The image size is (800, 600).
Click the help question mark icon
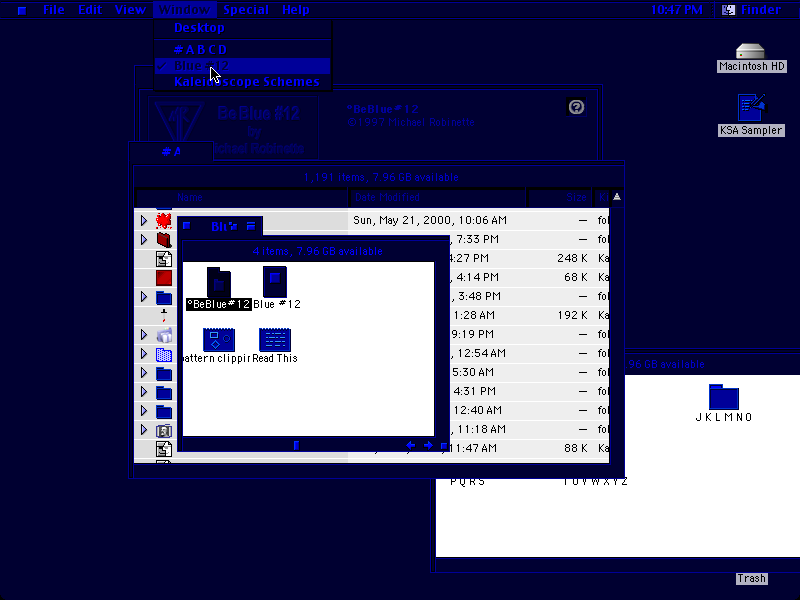click(576, 107)
